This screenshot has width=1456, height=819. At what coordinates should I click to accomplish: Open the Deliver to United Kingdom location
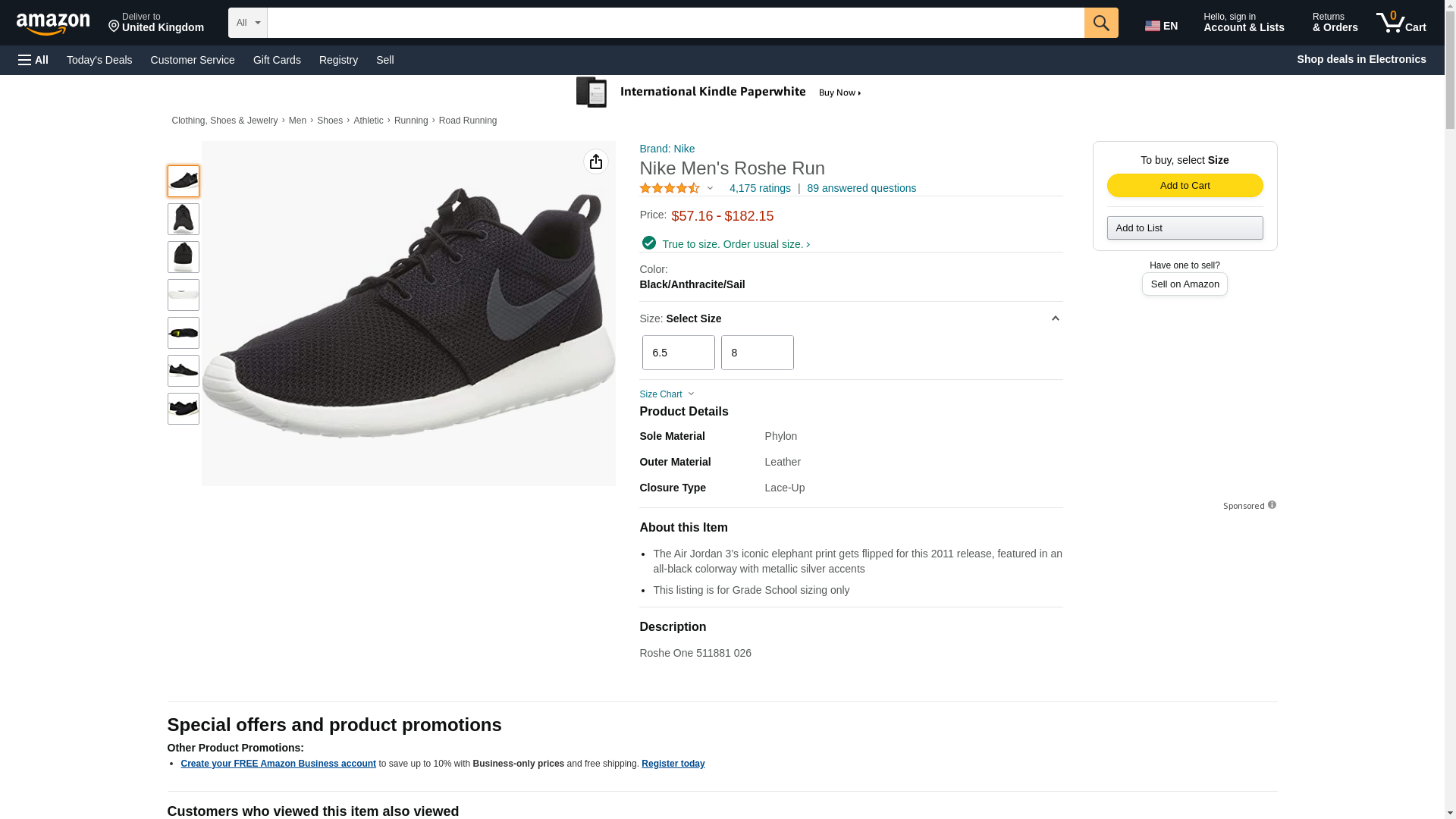(156, 23)
